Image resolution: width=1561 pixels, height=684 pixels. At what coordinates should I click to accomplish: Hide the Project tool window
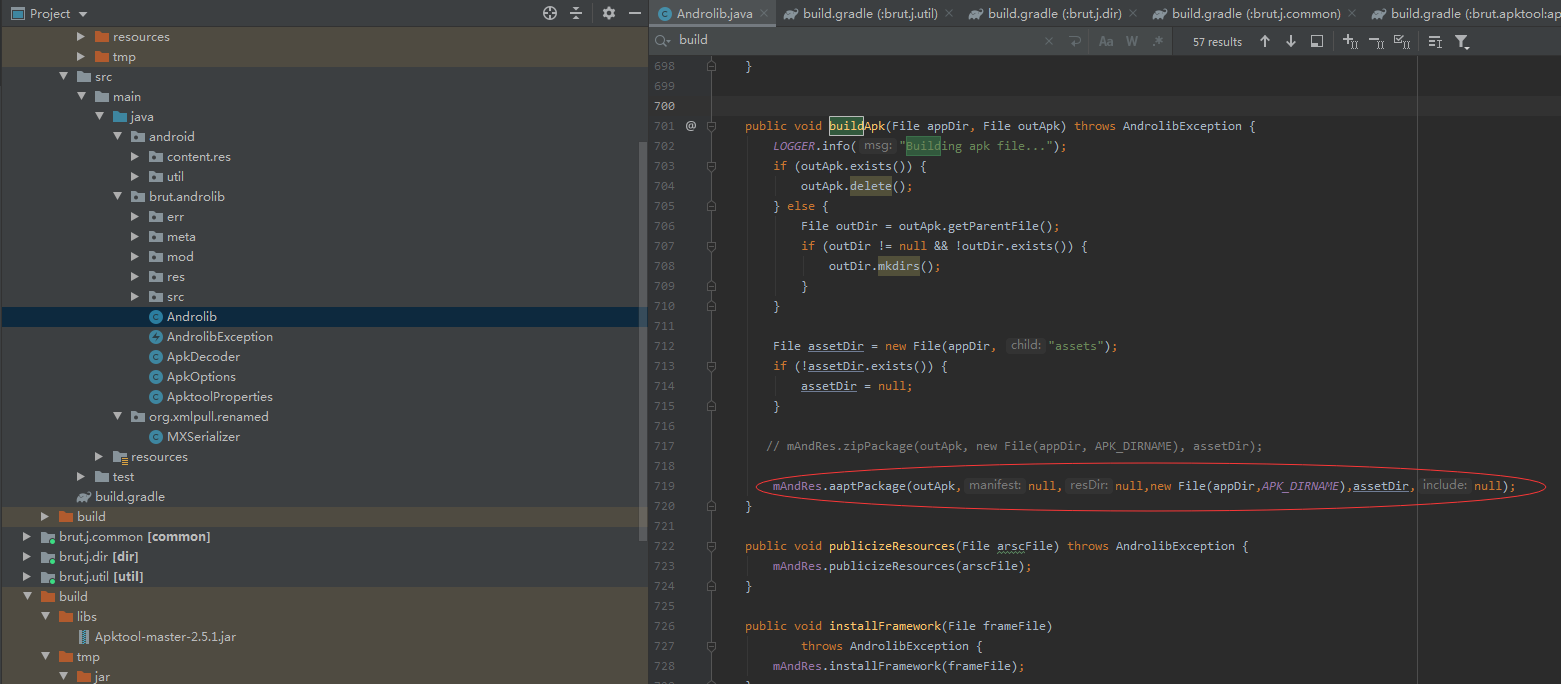click(x=634, y=13)
